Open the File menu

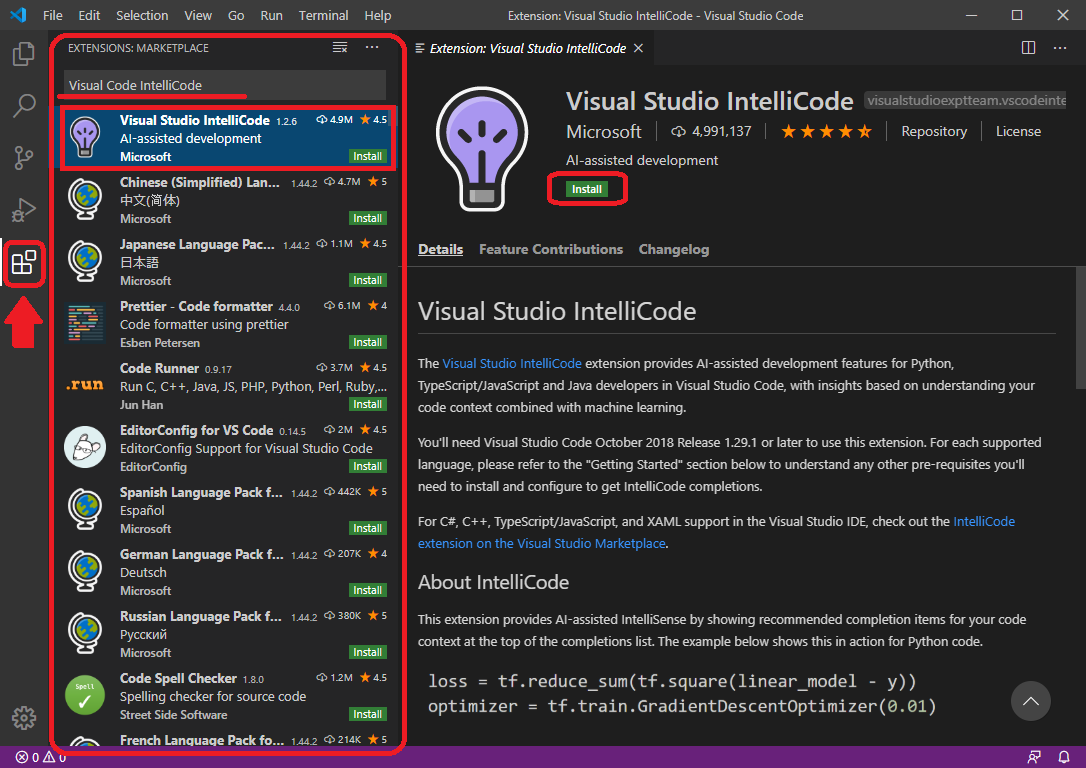pyautogui.click(x=53, y=15)
